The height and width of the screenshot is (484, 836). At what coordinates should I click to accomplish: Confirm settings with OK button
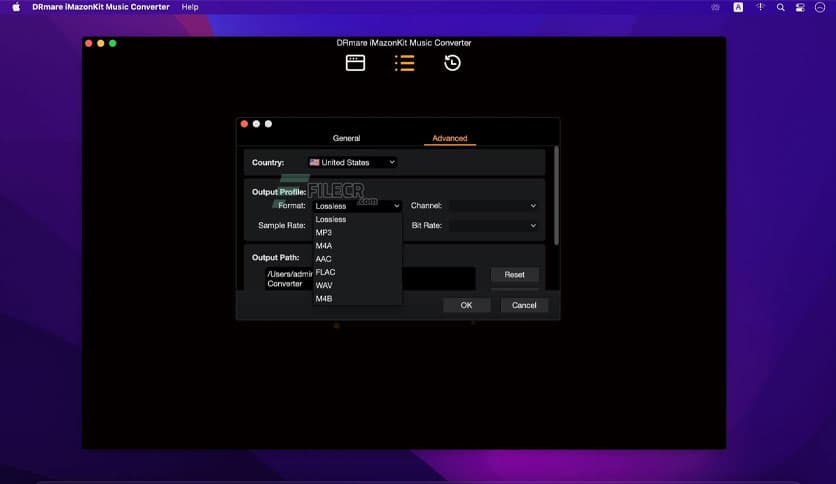coord(466,305)
